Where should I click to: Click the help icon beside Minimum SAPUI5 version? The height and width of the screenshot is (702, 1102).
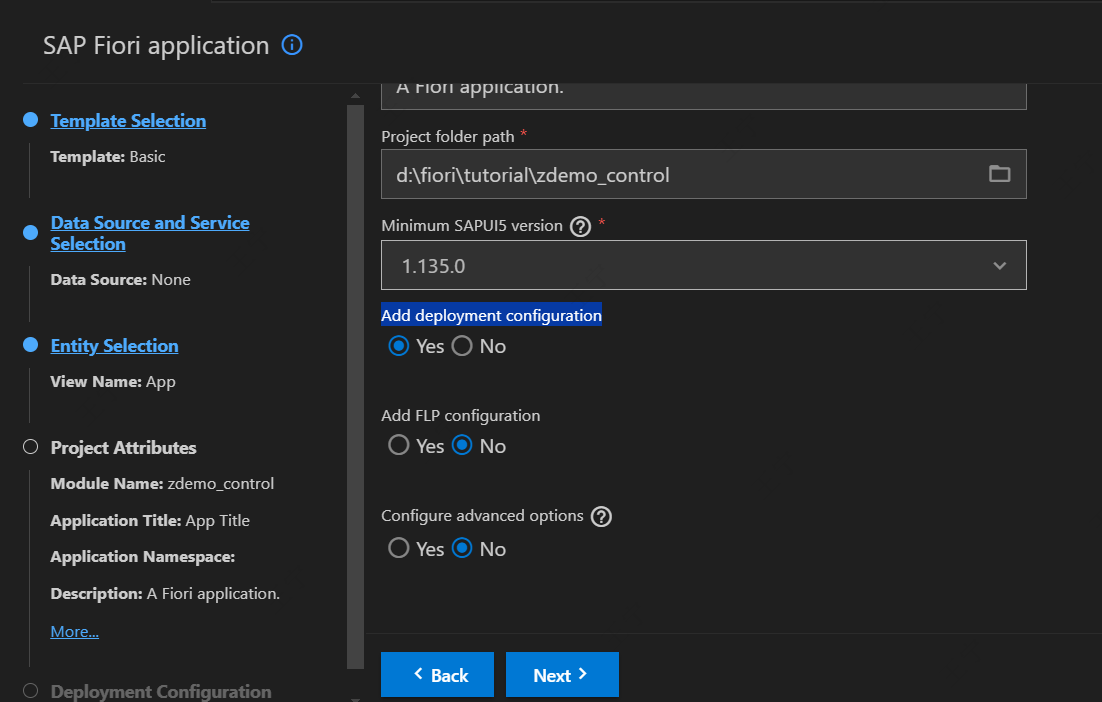coord(580,226)
